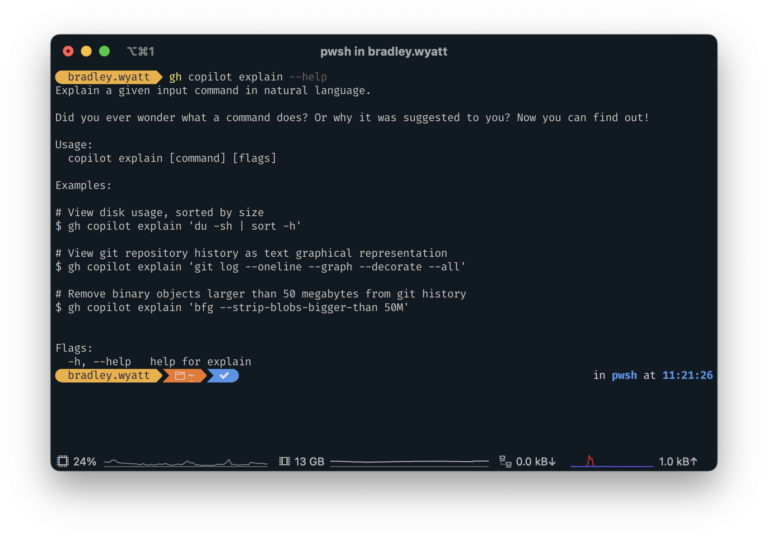Screen dimensions: 768x538
Task: Click the memory usage line graph
Action: (409, 462)
